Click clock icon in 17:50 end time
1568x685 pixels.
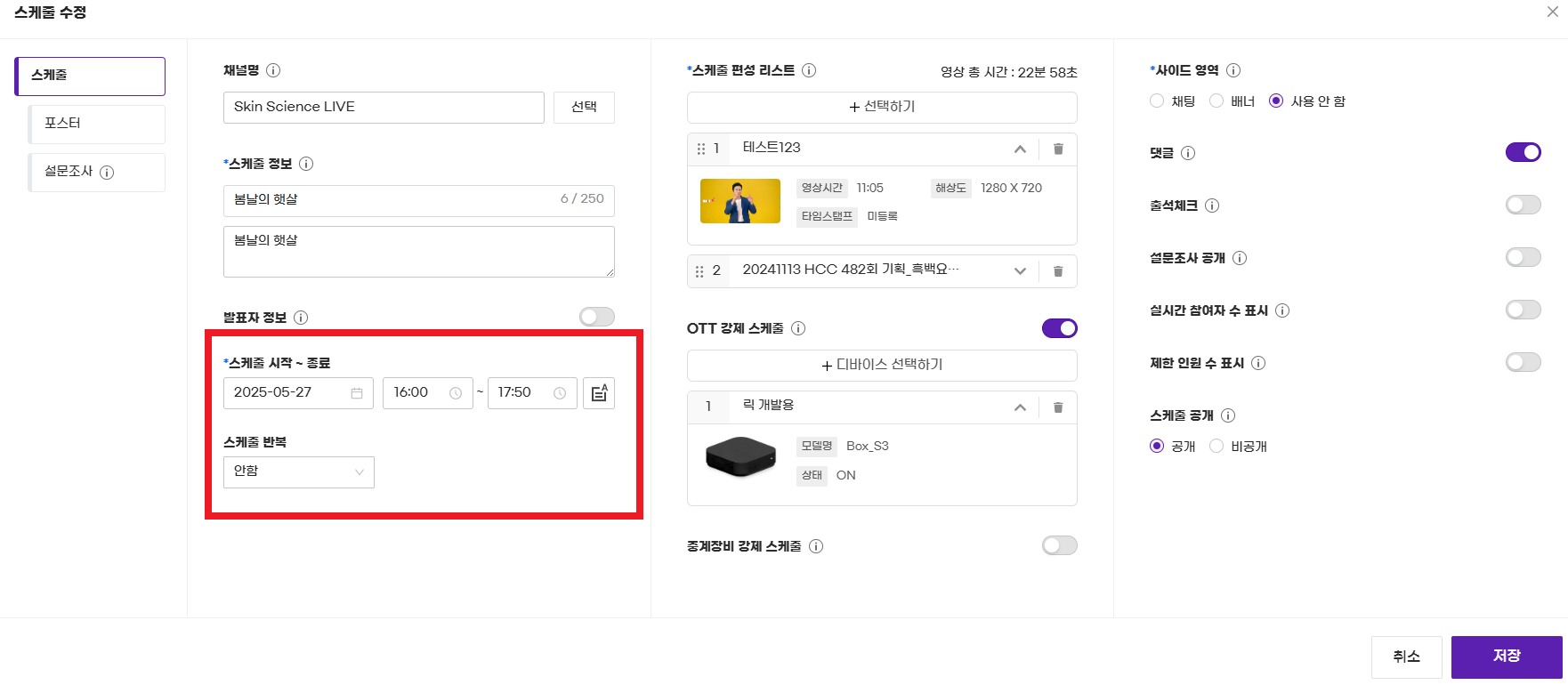560,393
